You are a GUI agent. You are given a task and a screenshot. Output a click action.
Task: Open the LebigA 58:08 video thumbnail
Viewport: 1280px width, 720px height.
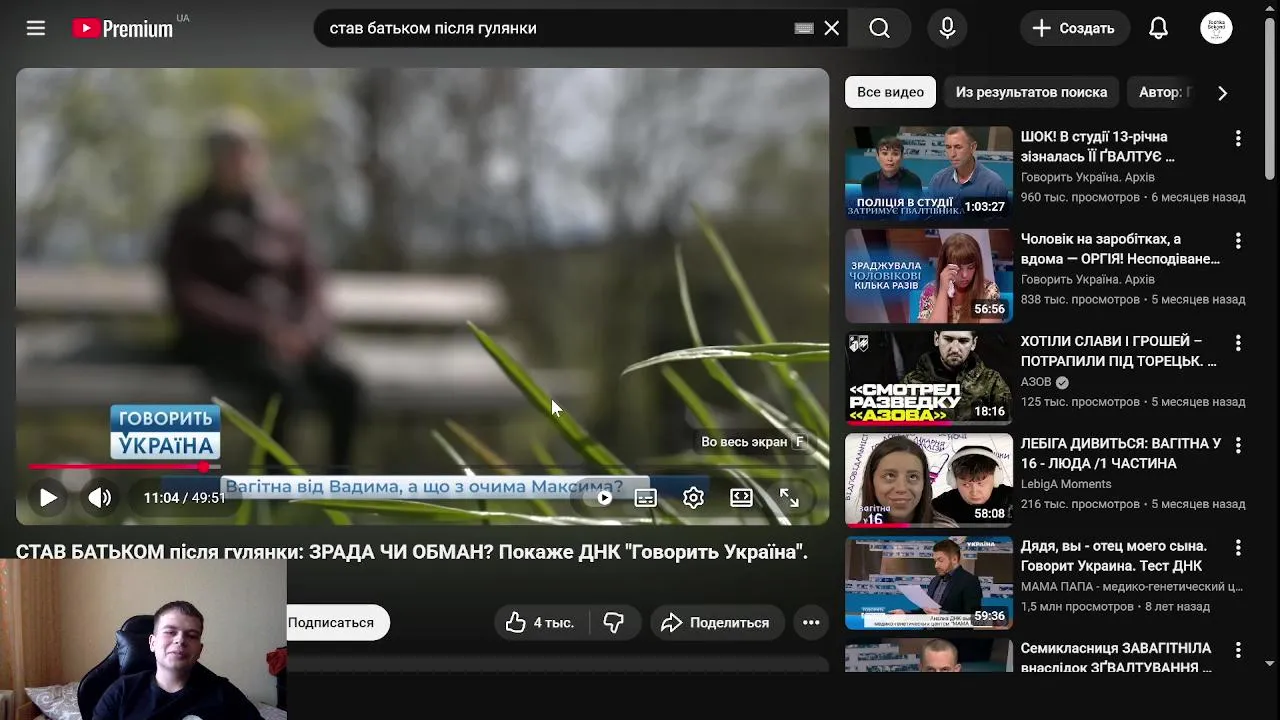(929, 480)
